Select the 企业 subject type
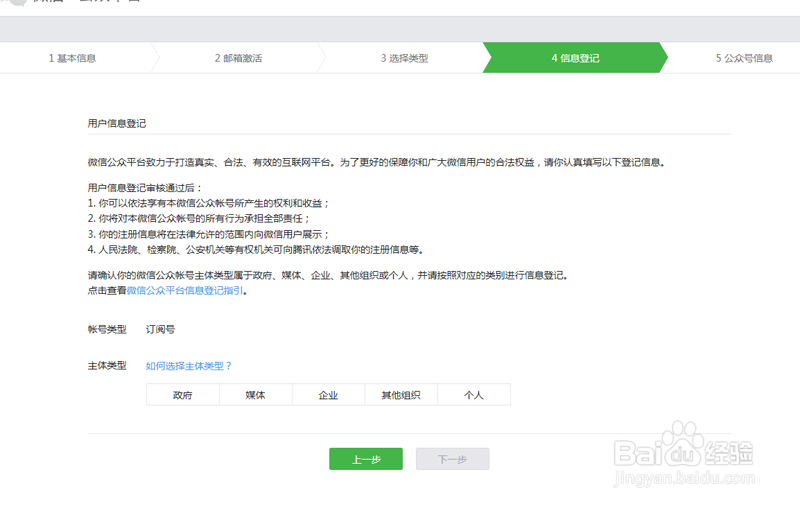 click(329, 395)
